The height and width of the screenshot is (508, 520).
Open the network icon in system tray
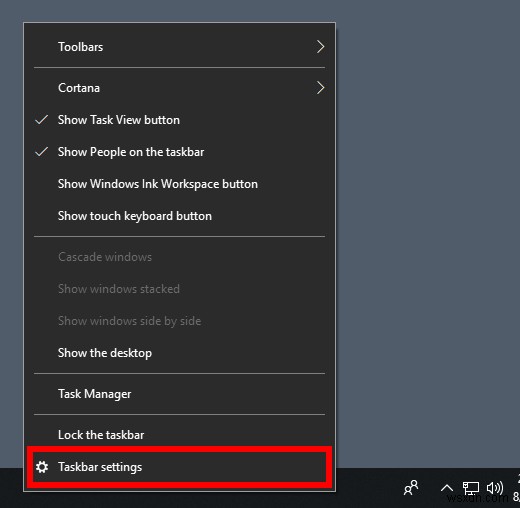(x=470, y=488)
